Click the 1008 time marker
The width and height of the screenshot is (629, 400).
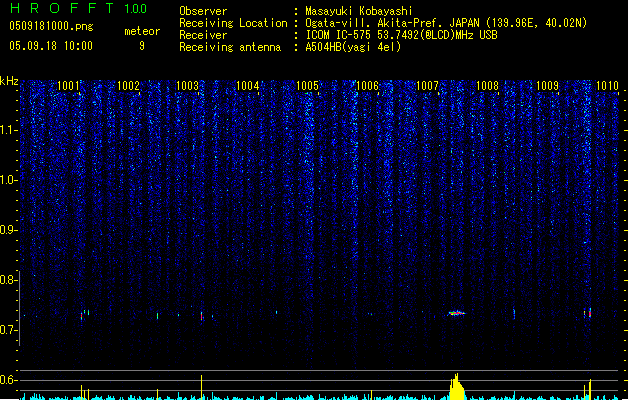[x=487, y=86]
